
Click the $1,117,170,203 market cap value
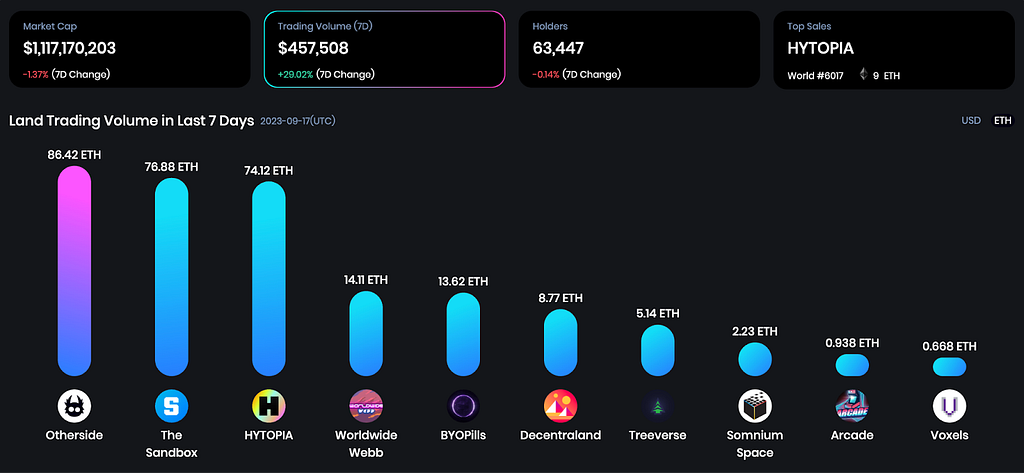click(69, 48)
